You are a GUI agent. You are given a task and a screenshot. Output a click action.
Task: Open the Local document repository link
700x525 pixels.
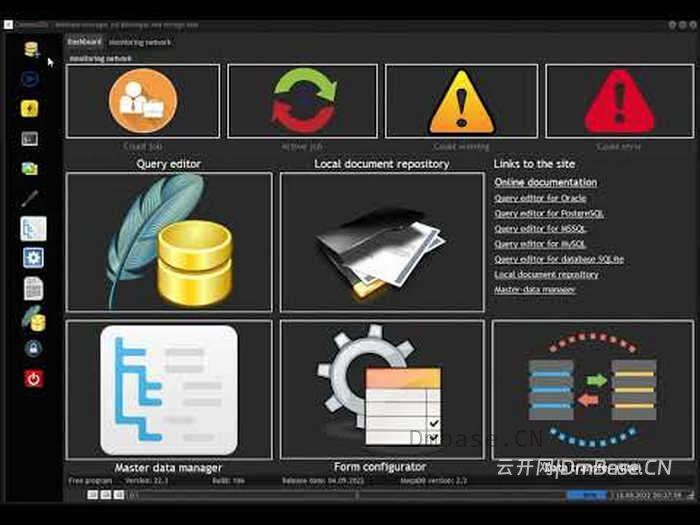pyautogui.click(x=546, y=274)
